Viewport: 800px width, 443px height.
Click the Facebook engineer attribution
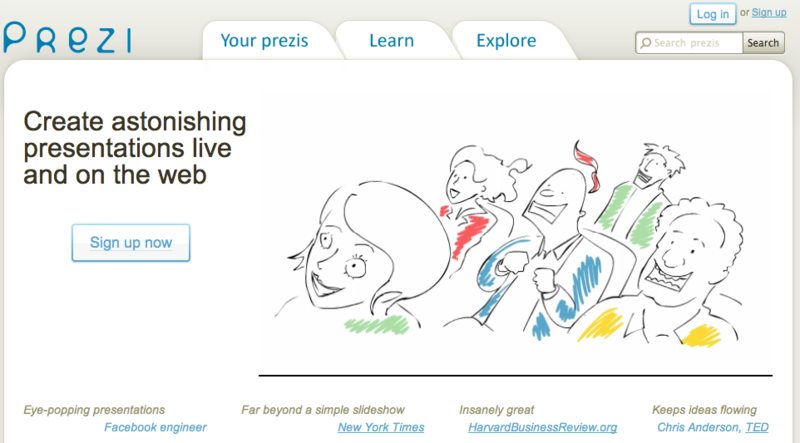click(155, 427)
